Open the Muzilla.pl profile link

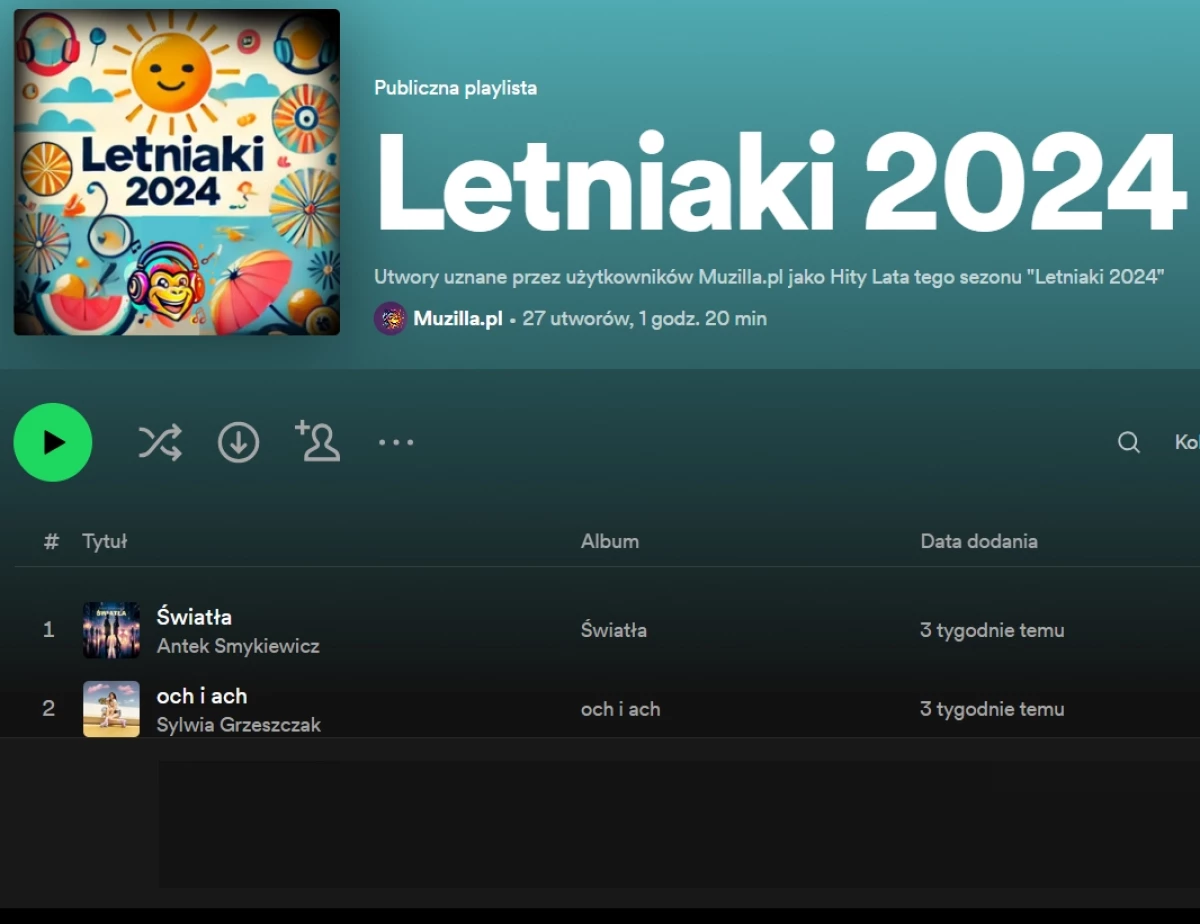pyautogui.click(x=457, y=319)
